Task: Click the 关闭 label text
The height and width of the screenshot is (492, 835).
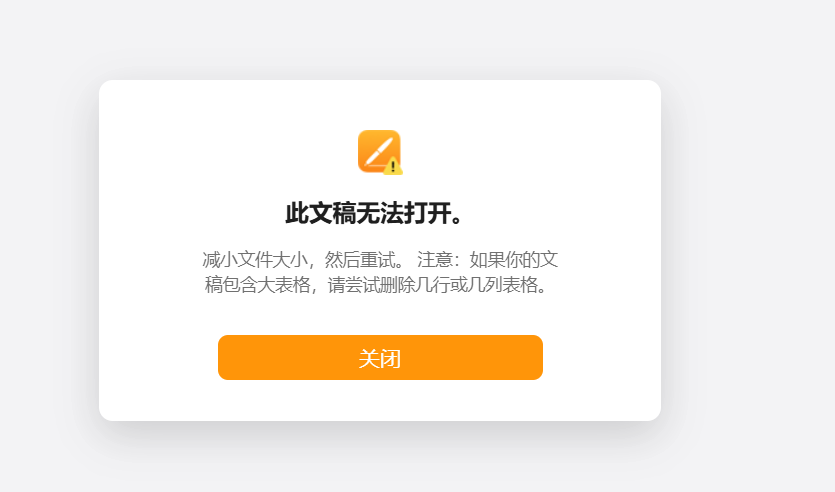Action: point(380,358)
